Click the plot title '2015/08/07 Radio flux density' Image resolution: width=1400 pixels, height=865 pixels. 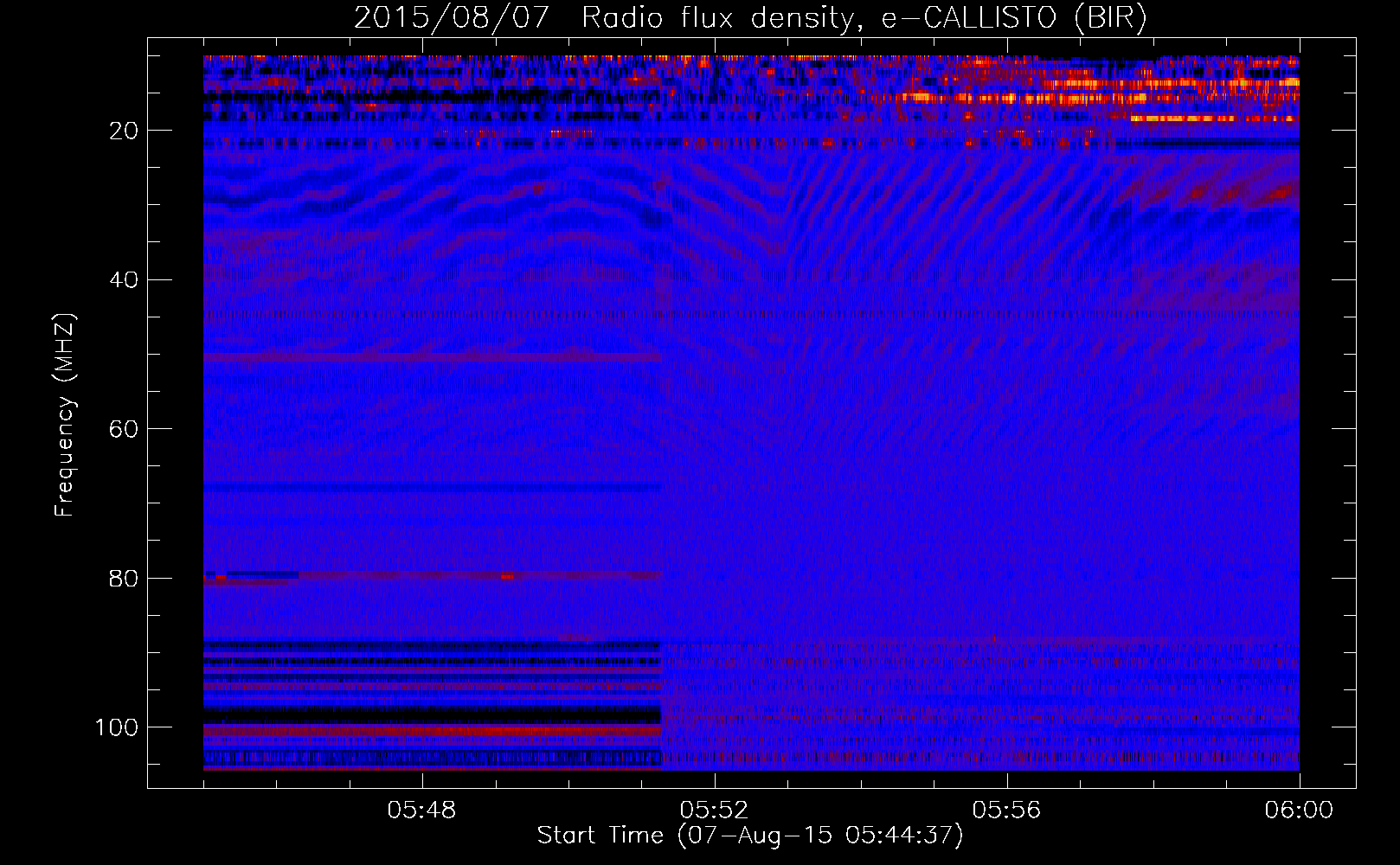[x=750, y=18]
